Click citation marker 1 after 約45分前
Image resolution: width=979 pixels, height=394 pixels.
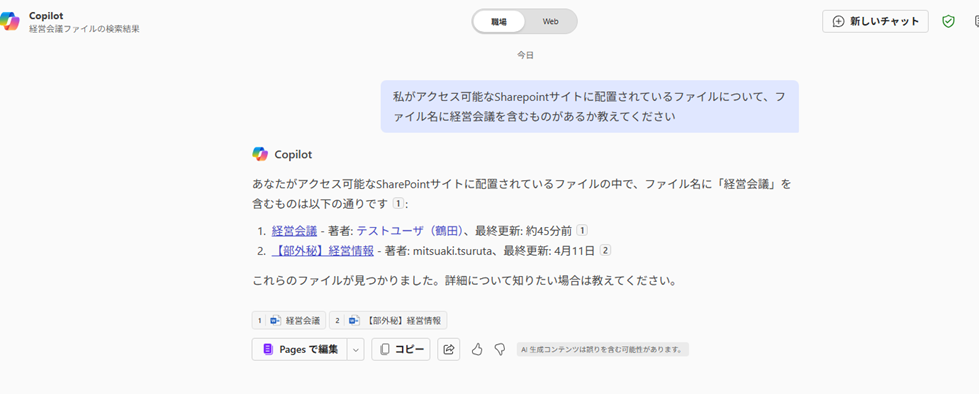pyautogui.click(x=582, y=230)
